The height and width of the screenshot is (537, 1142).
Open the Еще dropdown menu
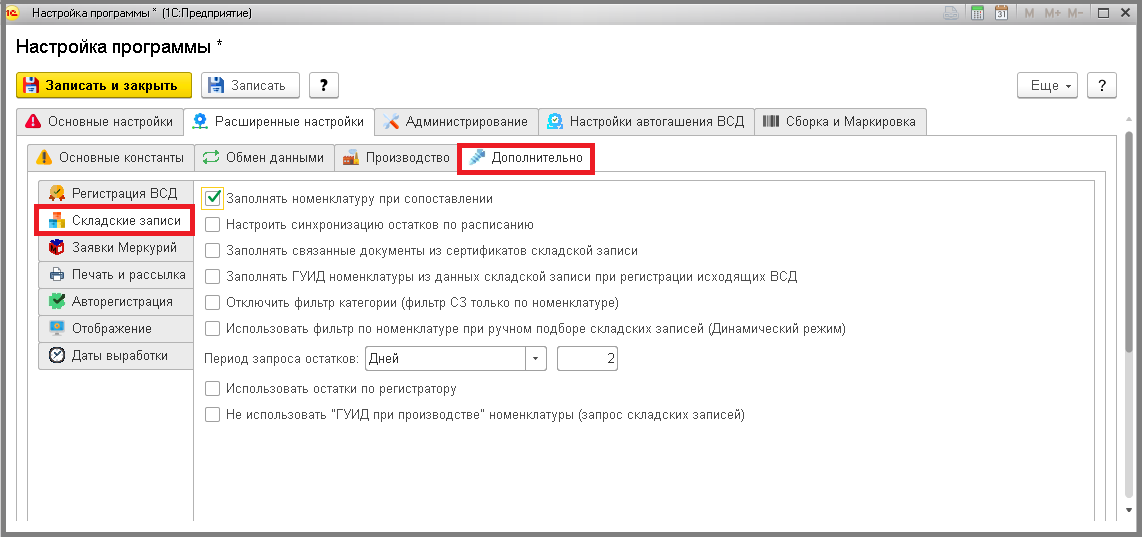pyautogui.click(x=1048, y=85)
